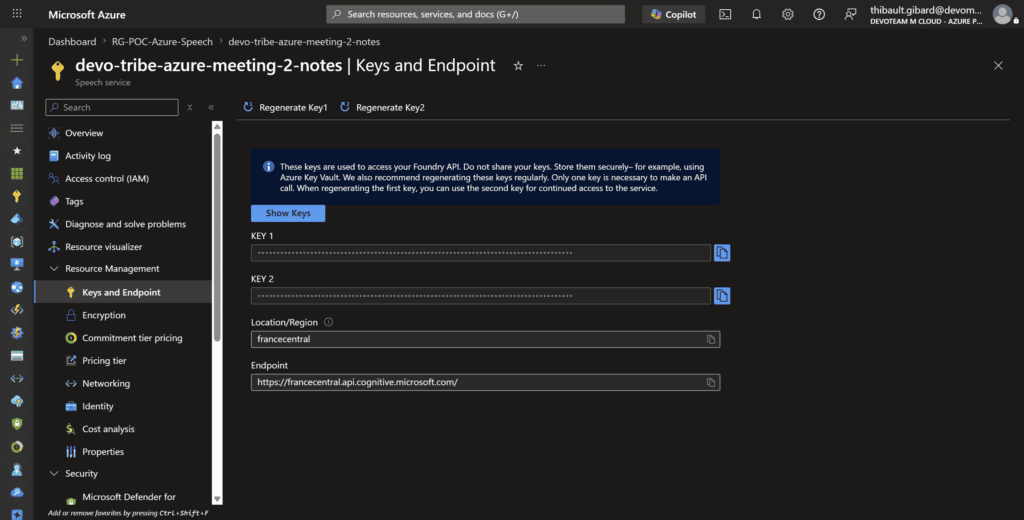This screenshot has height=520, width=1024.
Task: Click the user account avatar
Action: (1002, 14)
